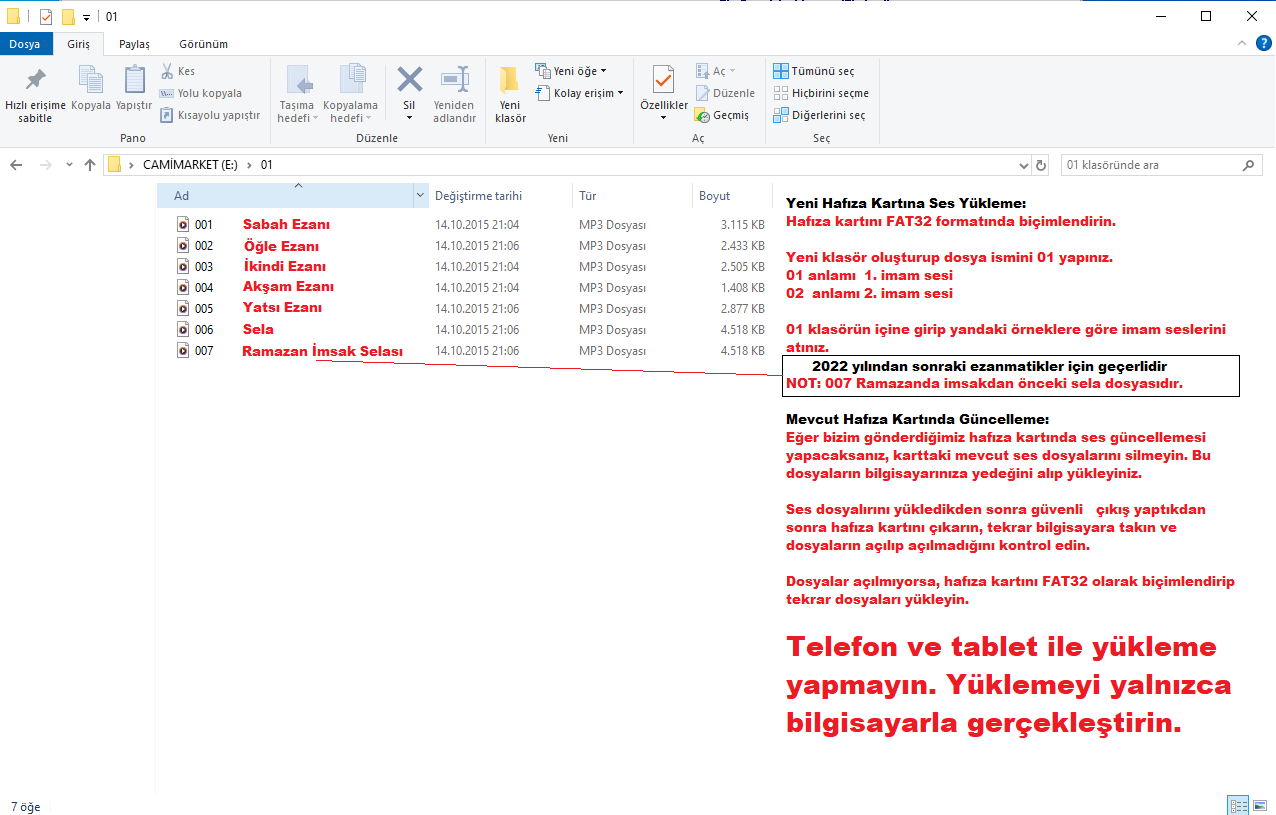Click Diğerlerini seç to invert selection
Viewport: 1276px width, 815px height.
point(819,115)
